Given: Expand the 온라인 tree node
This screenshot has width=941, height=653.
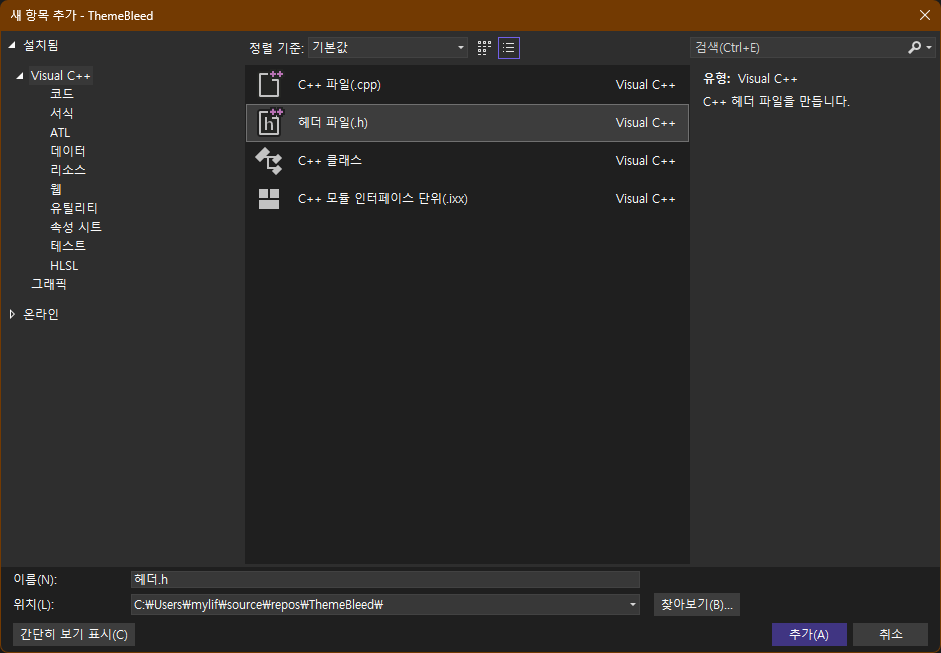Looking at the screenshot, I should (x=12, y=314).
